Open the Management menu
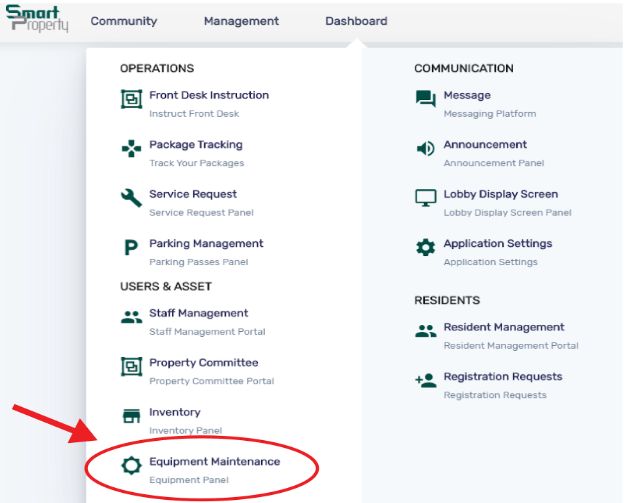Viewport: 625px width, 503px height. coord(241,21)
